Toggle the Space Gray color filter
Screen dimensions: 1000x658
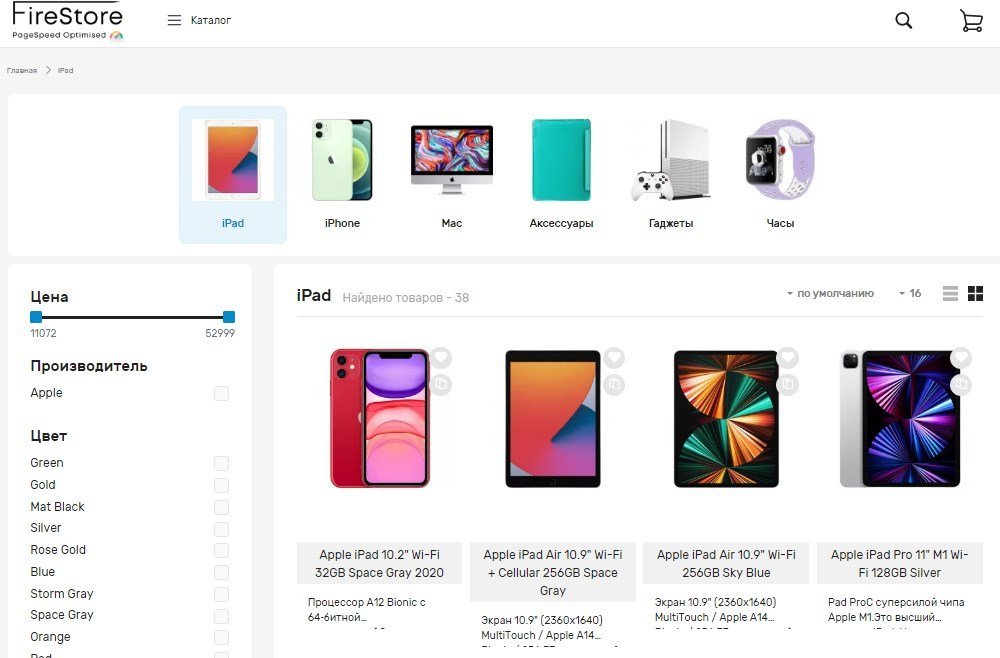coord(221,616)
